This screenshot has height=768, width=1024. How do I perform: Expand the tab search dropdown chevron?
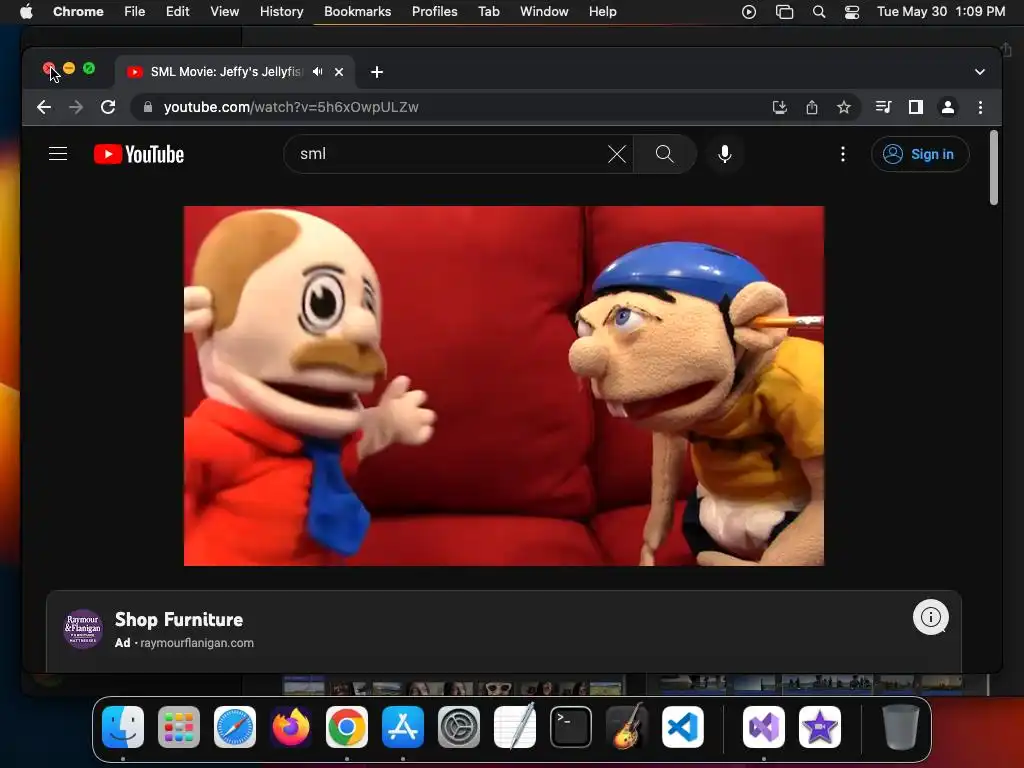980,72
